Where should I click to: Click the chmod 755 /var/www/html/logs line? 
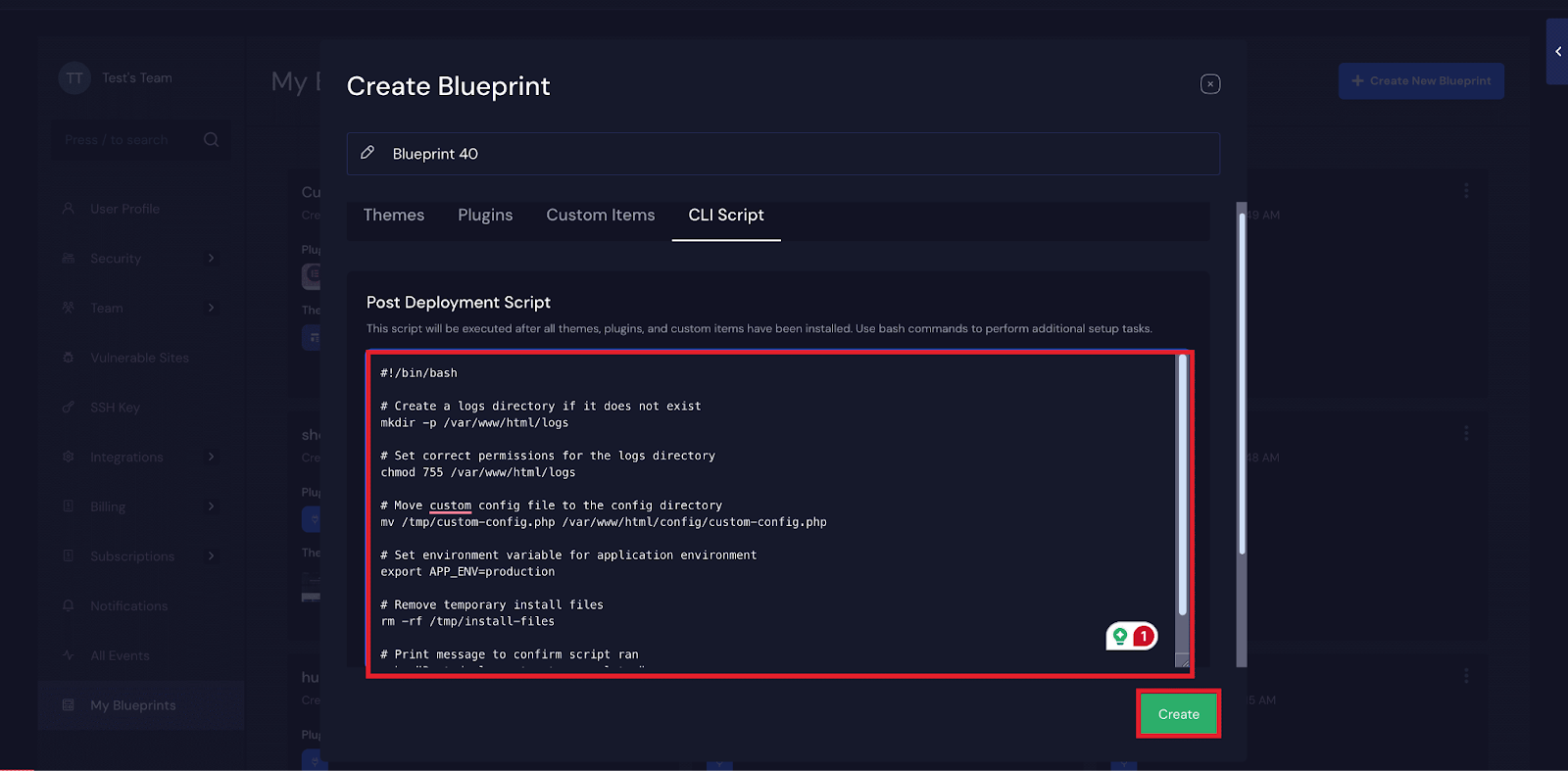478,472
